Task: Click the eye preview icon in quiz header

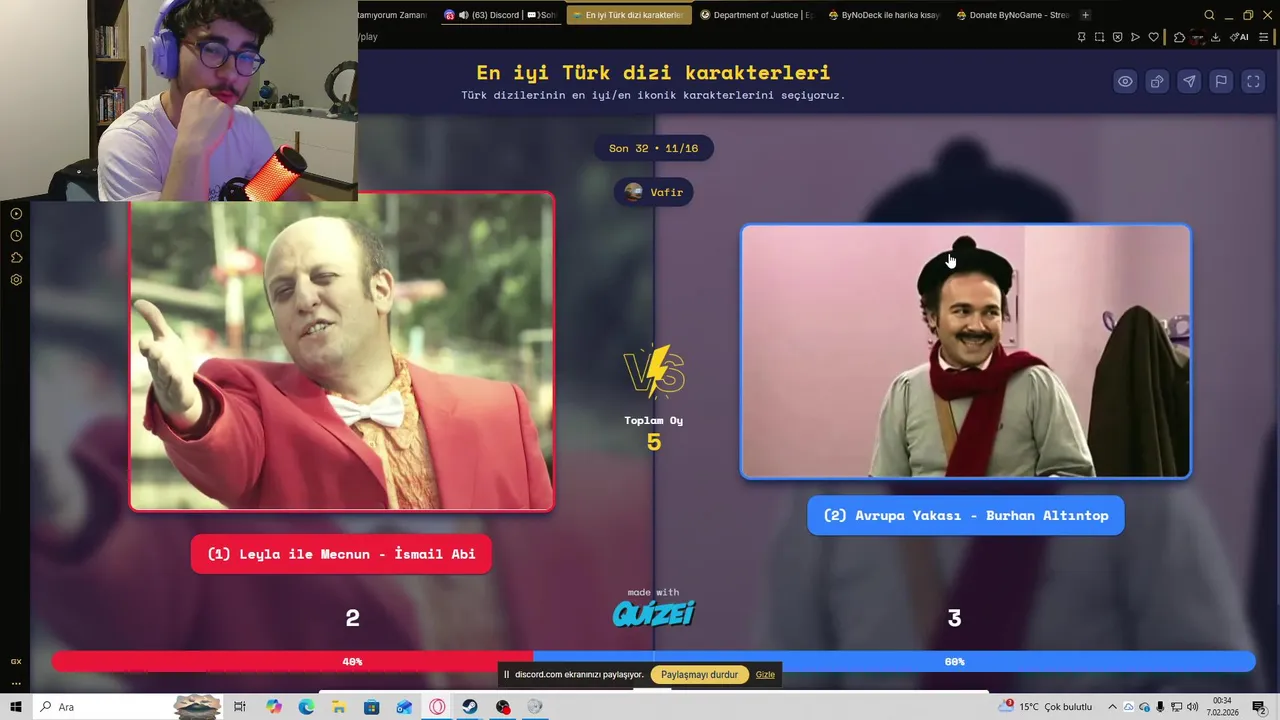Action: pos(1125,82)
